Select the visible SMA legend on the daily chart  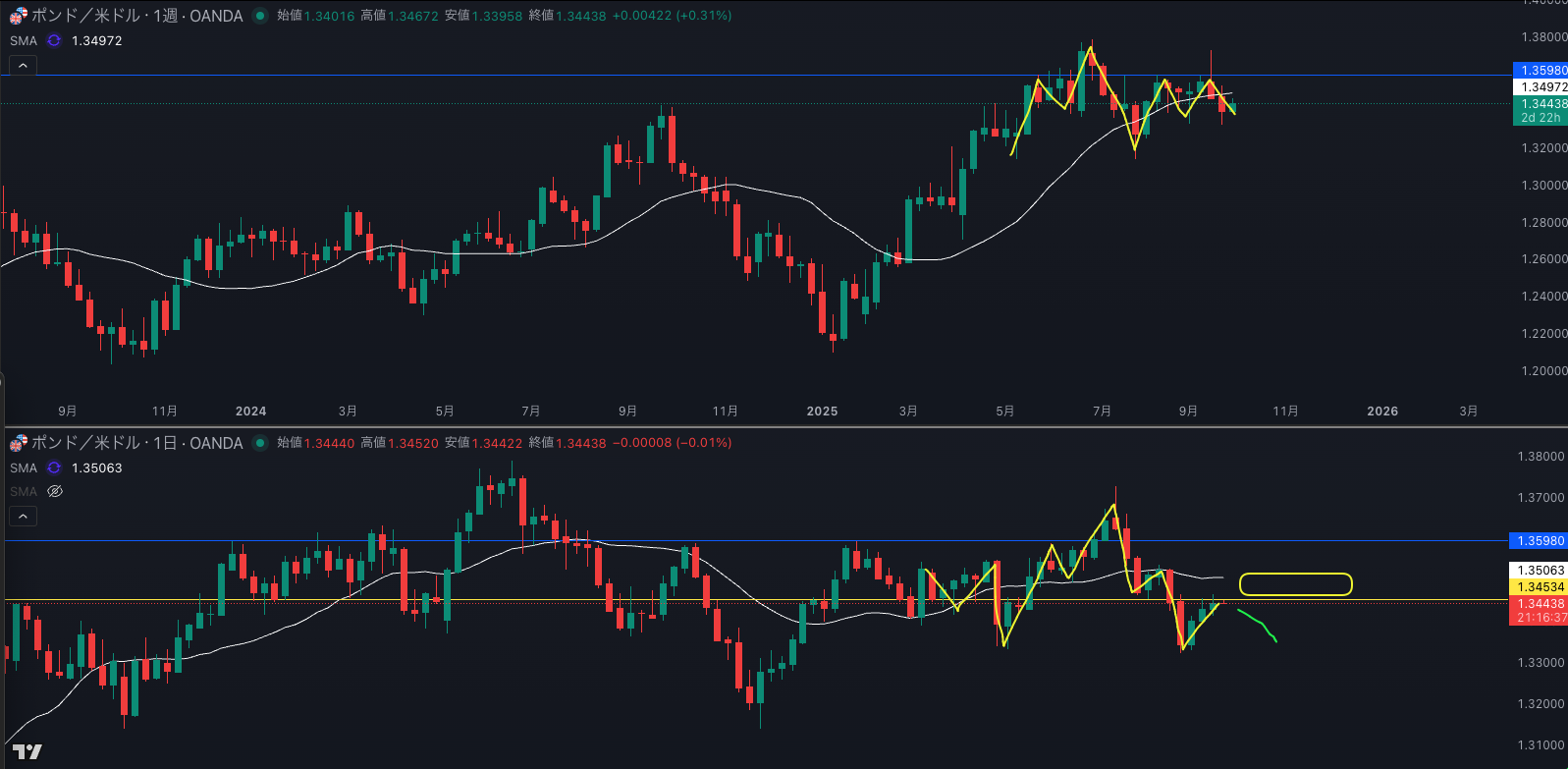tap(24, 467)
